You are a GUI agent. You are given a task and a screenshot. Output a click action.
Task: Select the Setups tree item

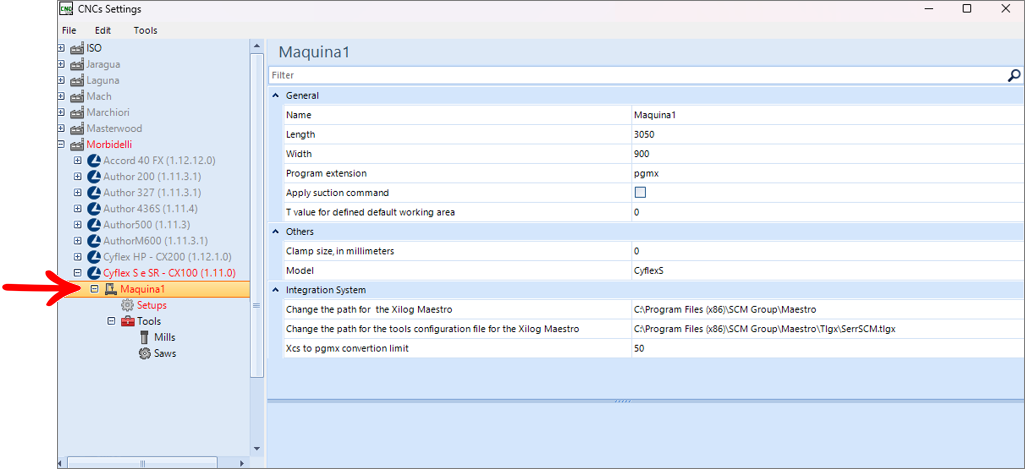151,305
